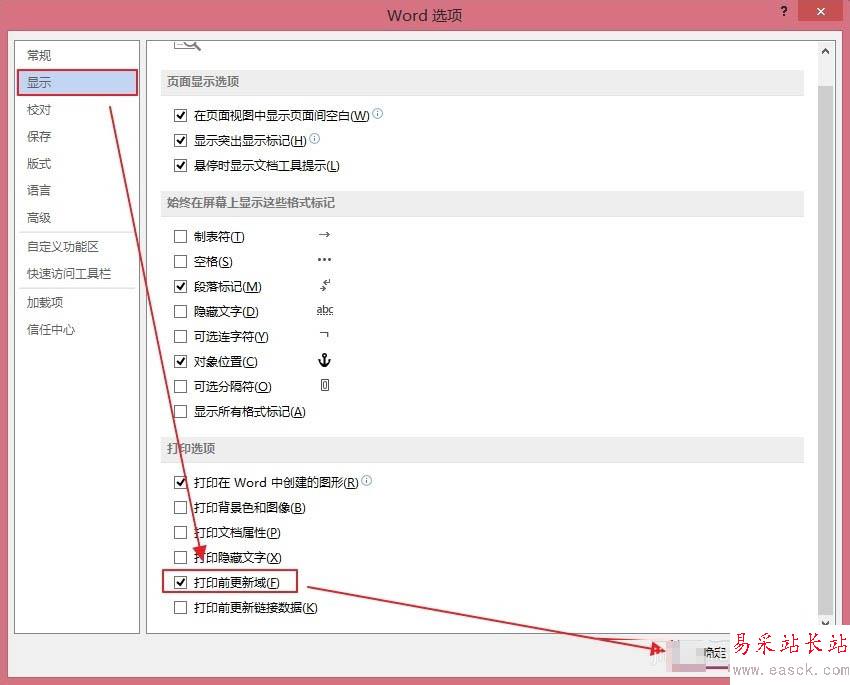850x685 pixels.
Task: Click the optional break symbol icon
Action: 325,385
